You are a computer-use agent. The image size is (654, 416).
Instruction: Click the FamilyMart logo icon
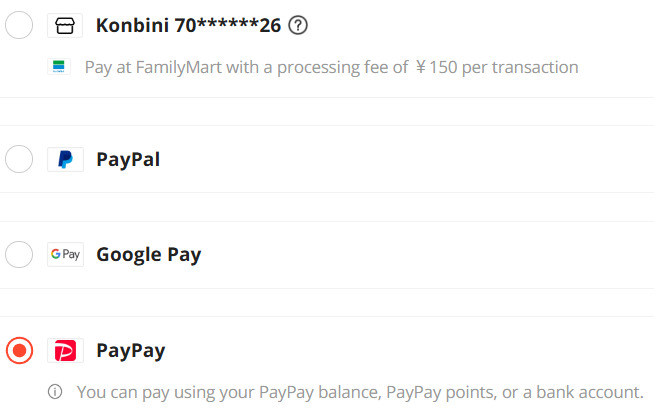(x=59, y=67)
